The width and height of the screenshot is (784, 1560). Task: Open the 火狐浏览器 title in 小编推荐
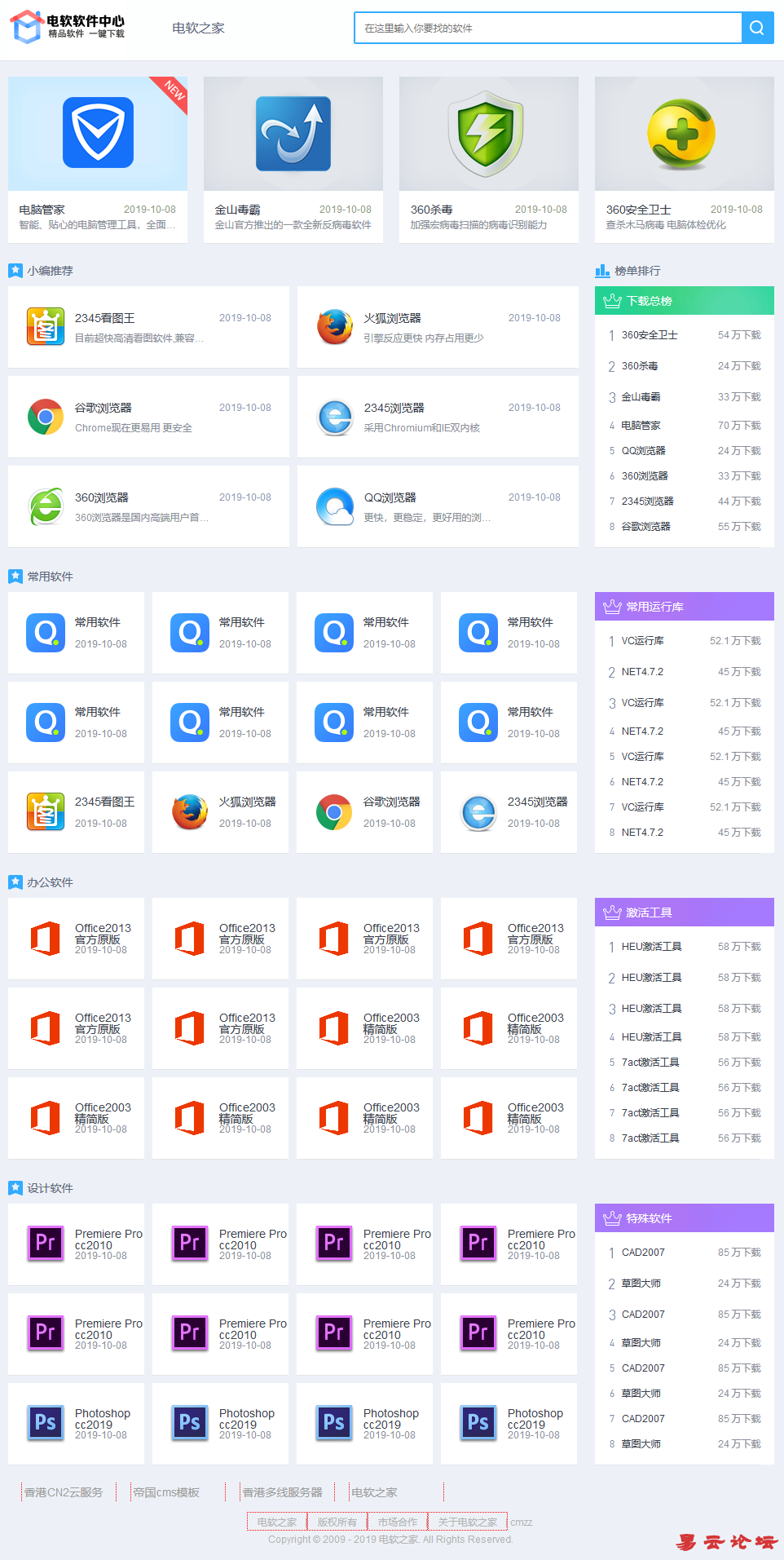(x=393, y=318)
